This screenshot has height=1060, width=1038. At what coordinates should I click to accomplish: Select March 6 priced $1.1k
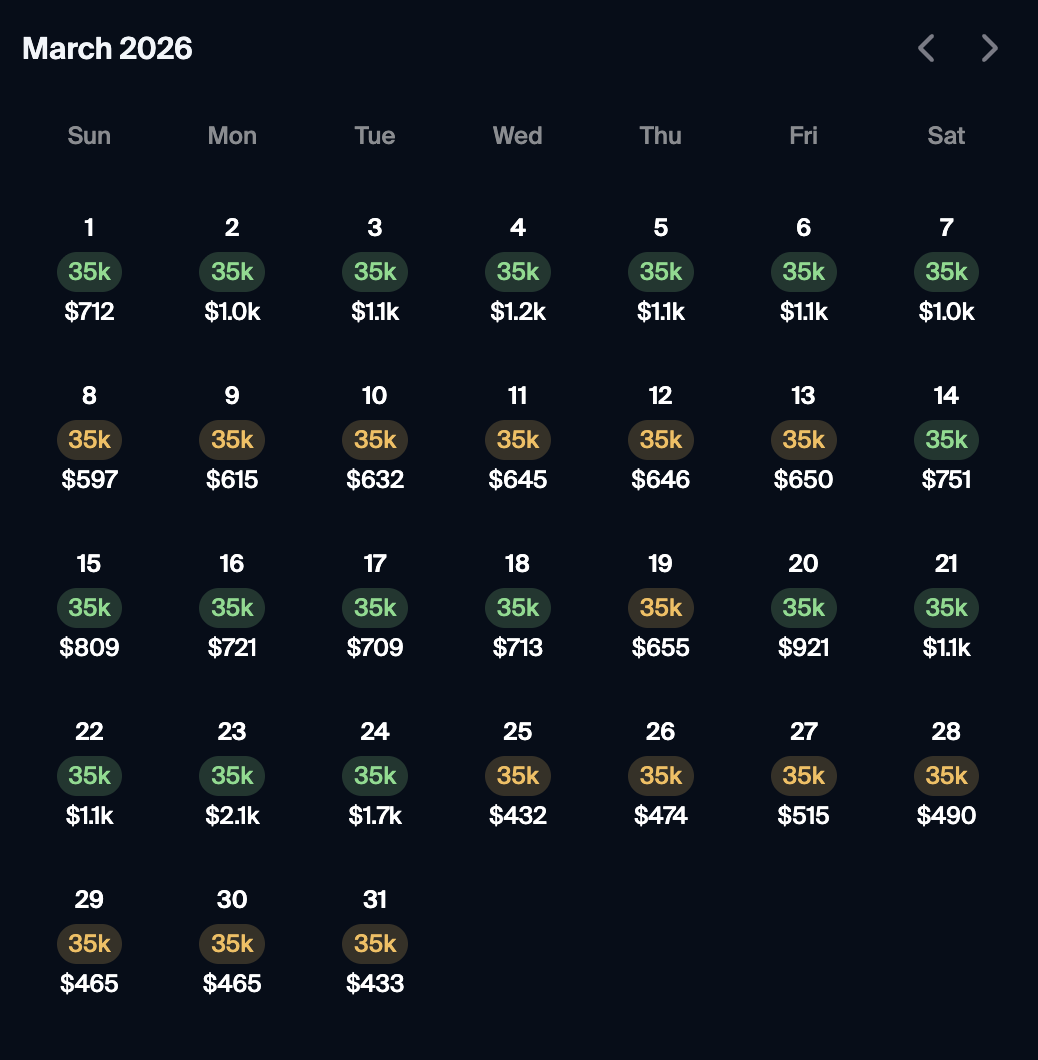[x=803, y=270]
